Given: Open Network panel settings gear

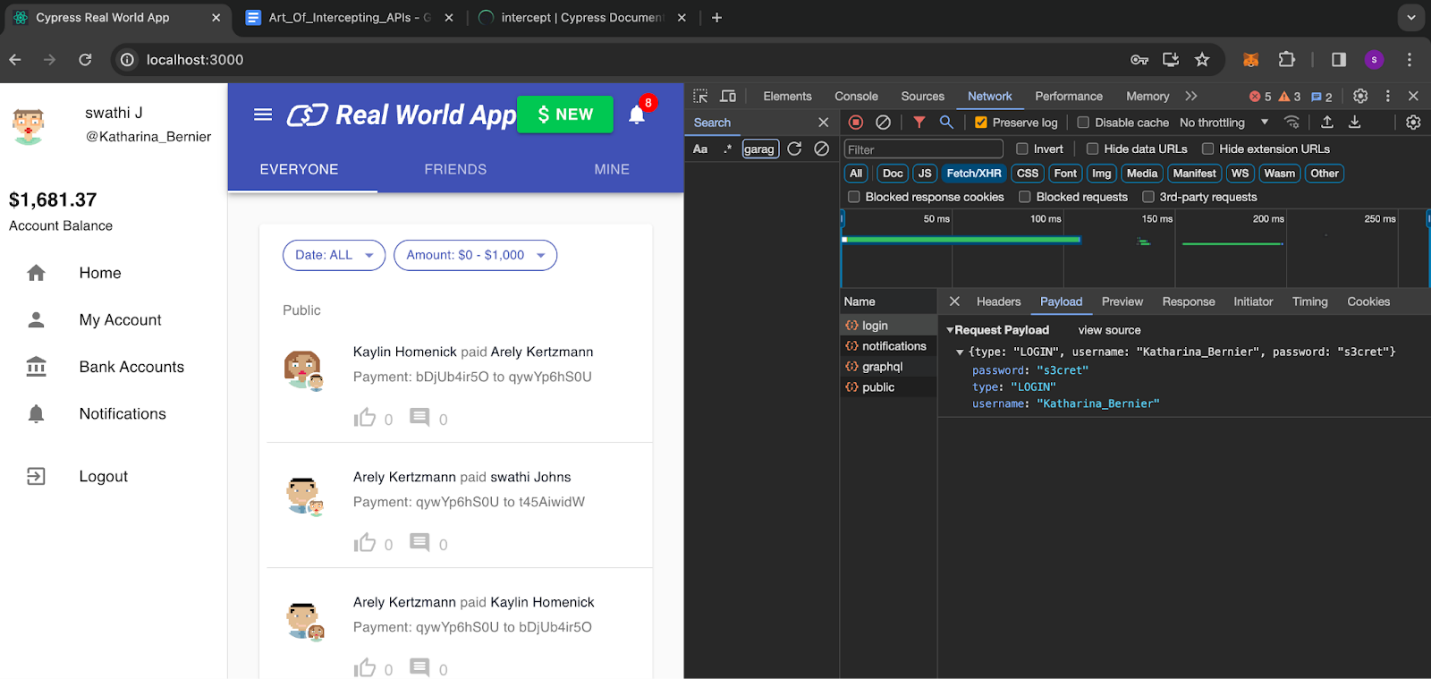Looking at the screenshot, I should pos(1413,122).
